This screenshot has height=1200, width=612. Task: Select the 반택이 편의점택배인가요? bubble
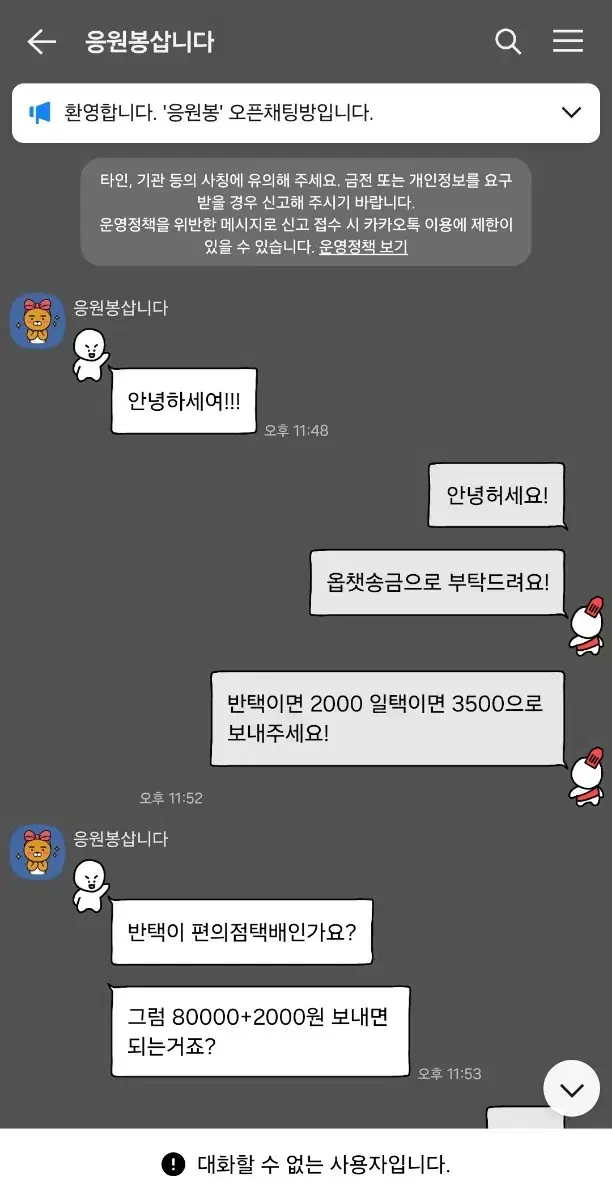click(x=242, y=932)
